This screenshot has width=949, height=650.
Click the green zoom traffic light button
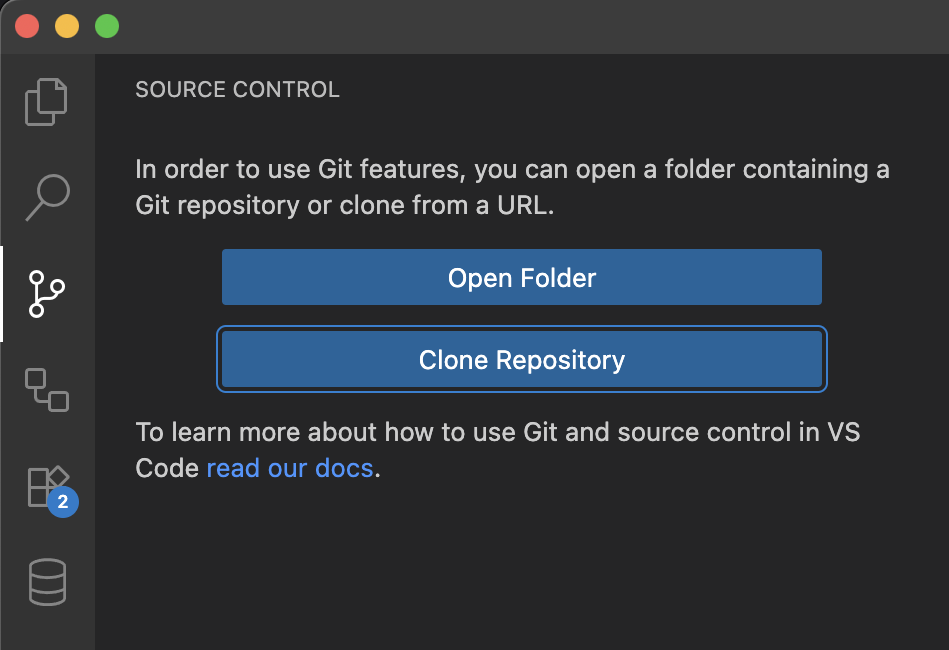(107, 26)
